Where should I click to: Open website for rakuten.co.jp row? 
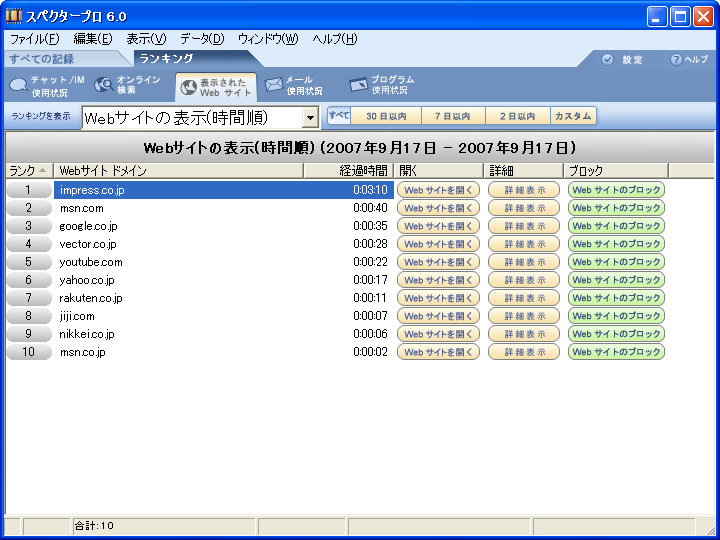tap(438, 298)
